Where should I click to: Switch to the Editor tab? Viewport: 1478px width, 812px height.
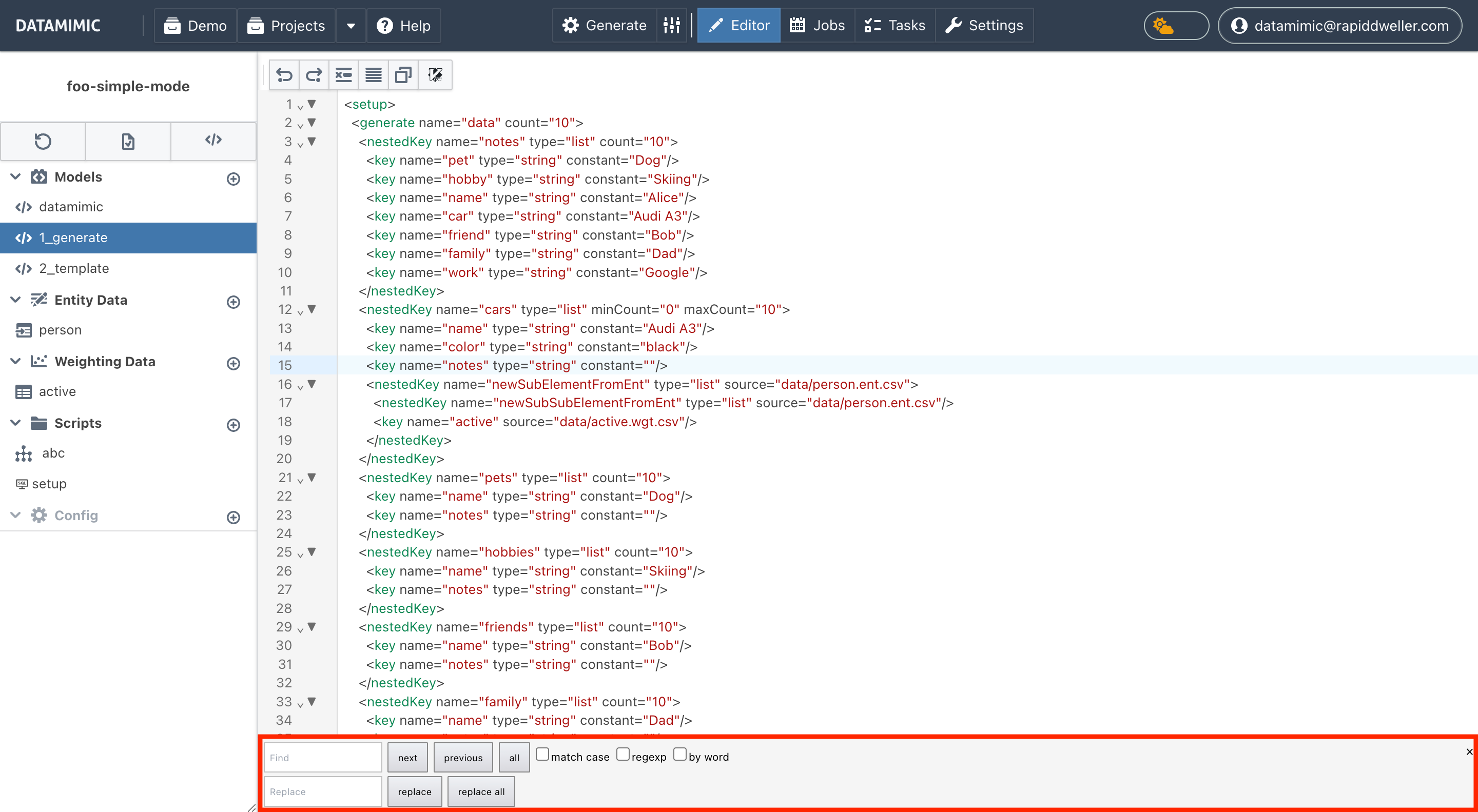(x=738, y=25)
